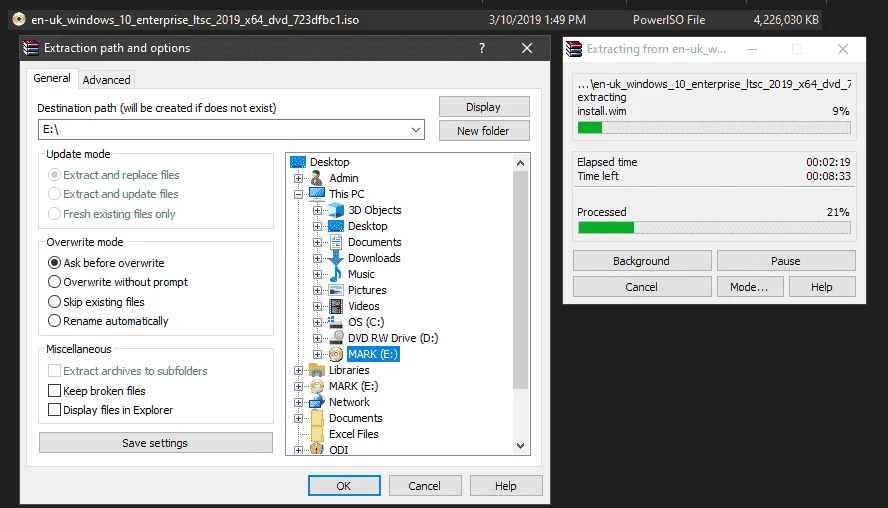888x508 pixels.
Task: Click the Music note icon
Action: point(336,274)
